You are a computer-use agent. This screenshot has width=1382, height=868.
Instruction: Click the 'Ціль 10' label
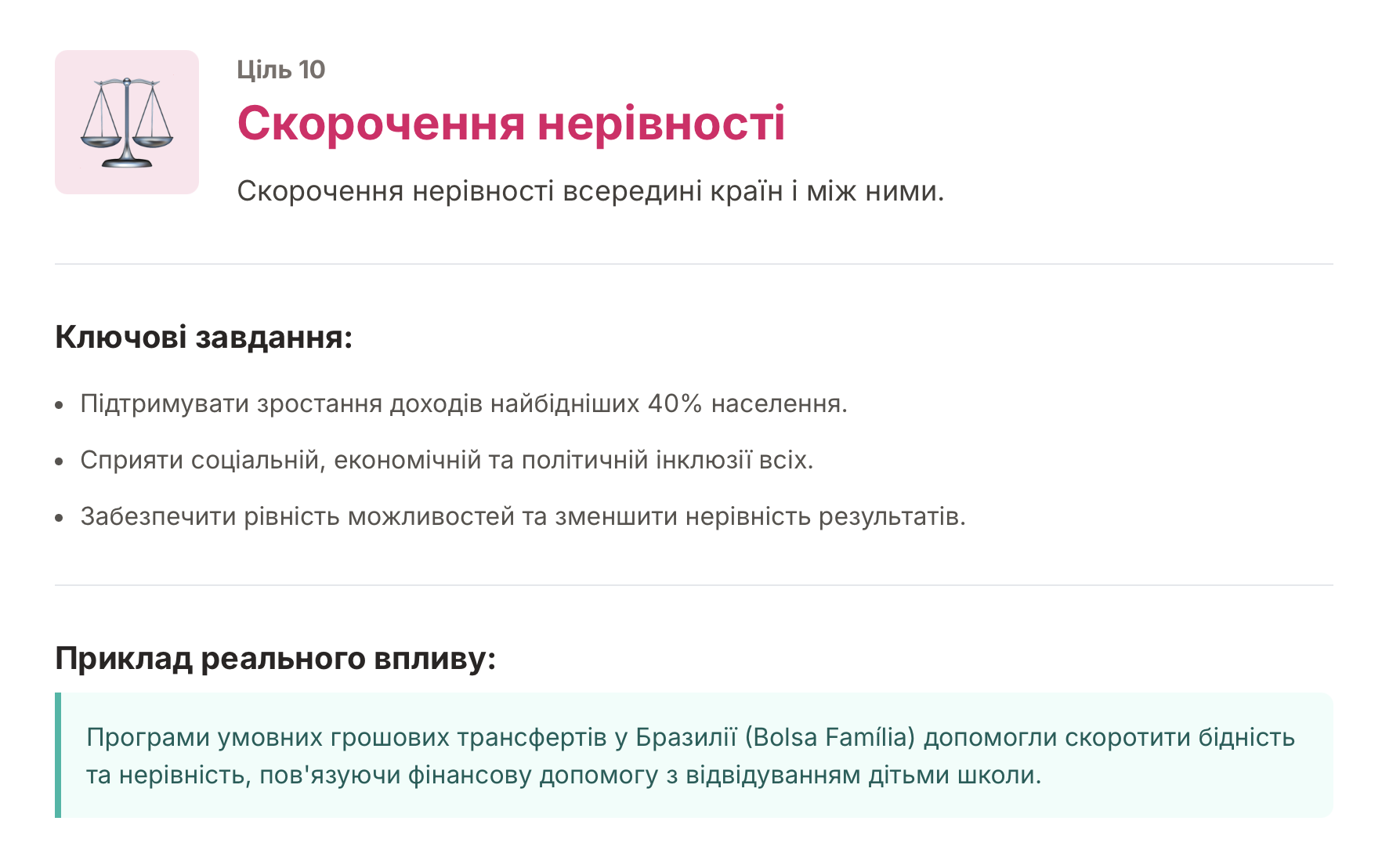pos(280,70)
